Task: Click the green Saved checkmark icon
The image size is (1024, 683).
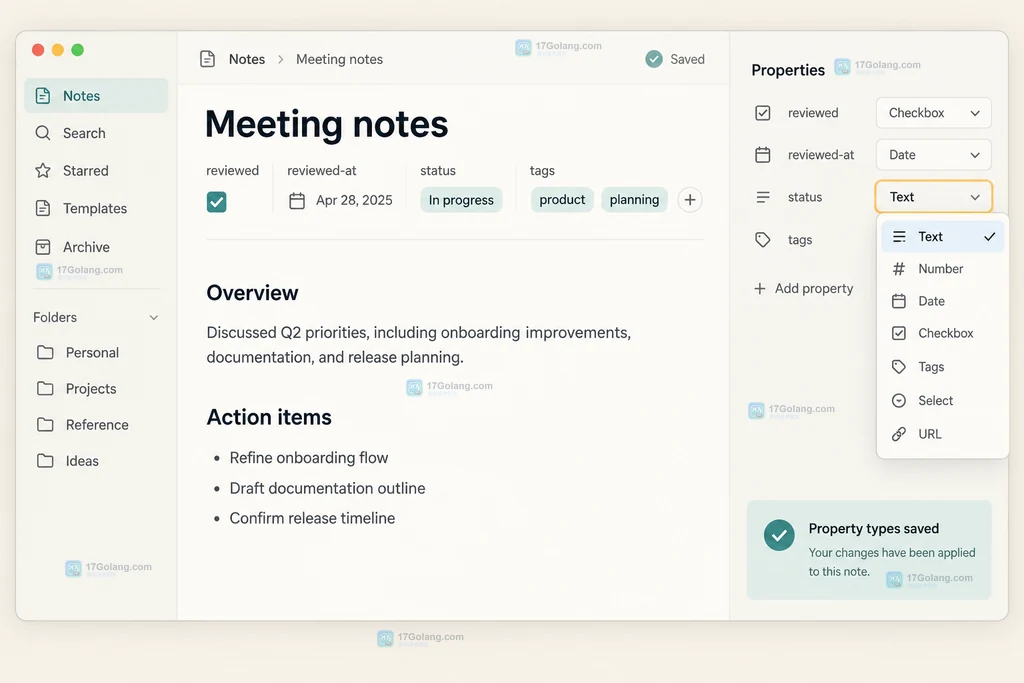Action: pyautogui.click(x=654, y=59)
